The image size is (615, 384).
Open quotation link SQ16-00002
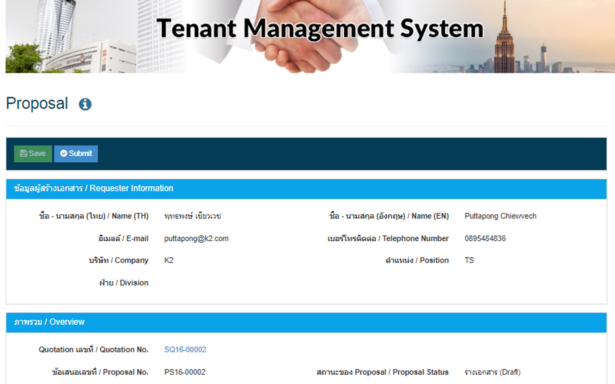185,349
